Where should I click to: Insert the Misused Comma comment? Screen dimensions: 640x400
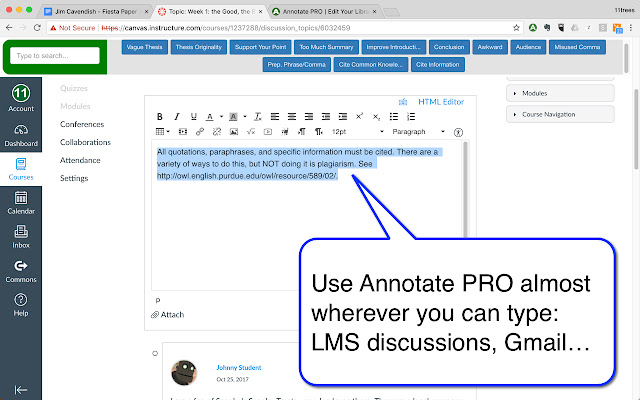577,47
